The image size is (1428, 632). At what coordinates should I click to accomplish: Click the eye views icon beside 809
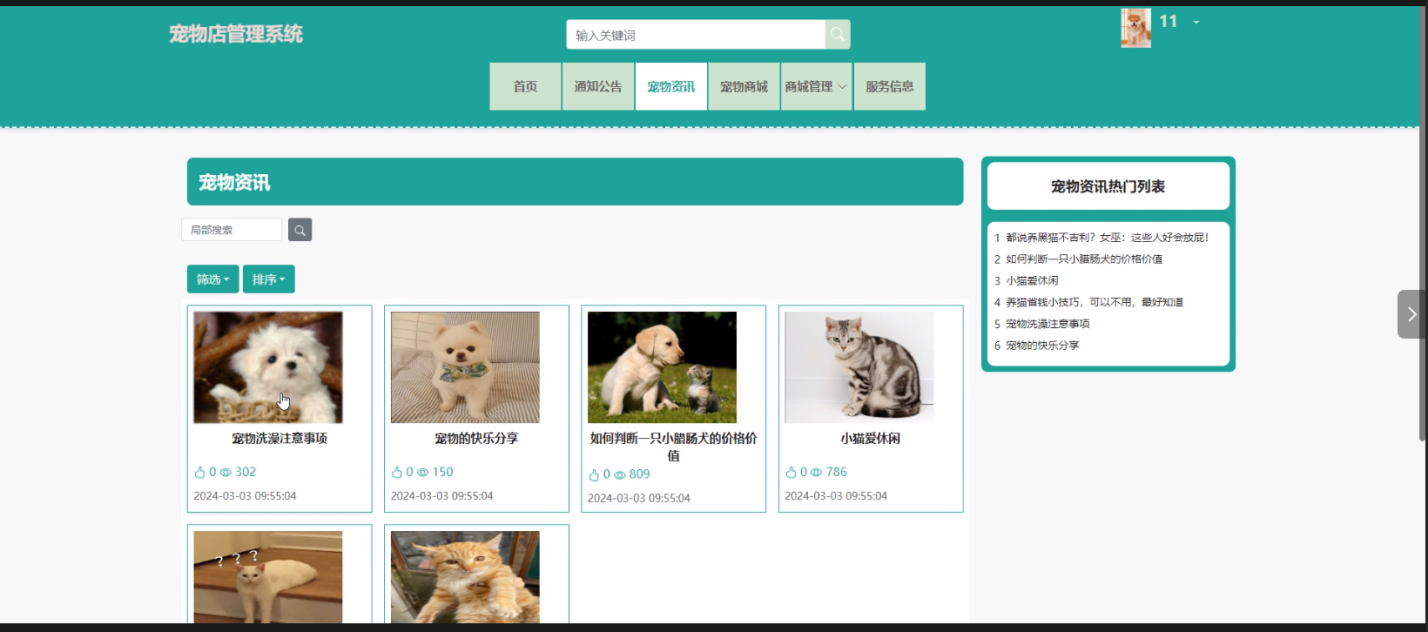click(x=620, y=475)
